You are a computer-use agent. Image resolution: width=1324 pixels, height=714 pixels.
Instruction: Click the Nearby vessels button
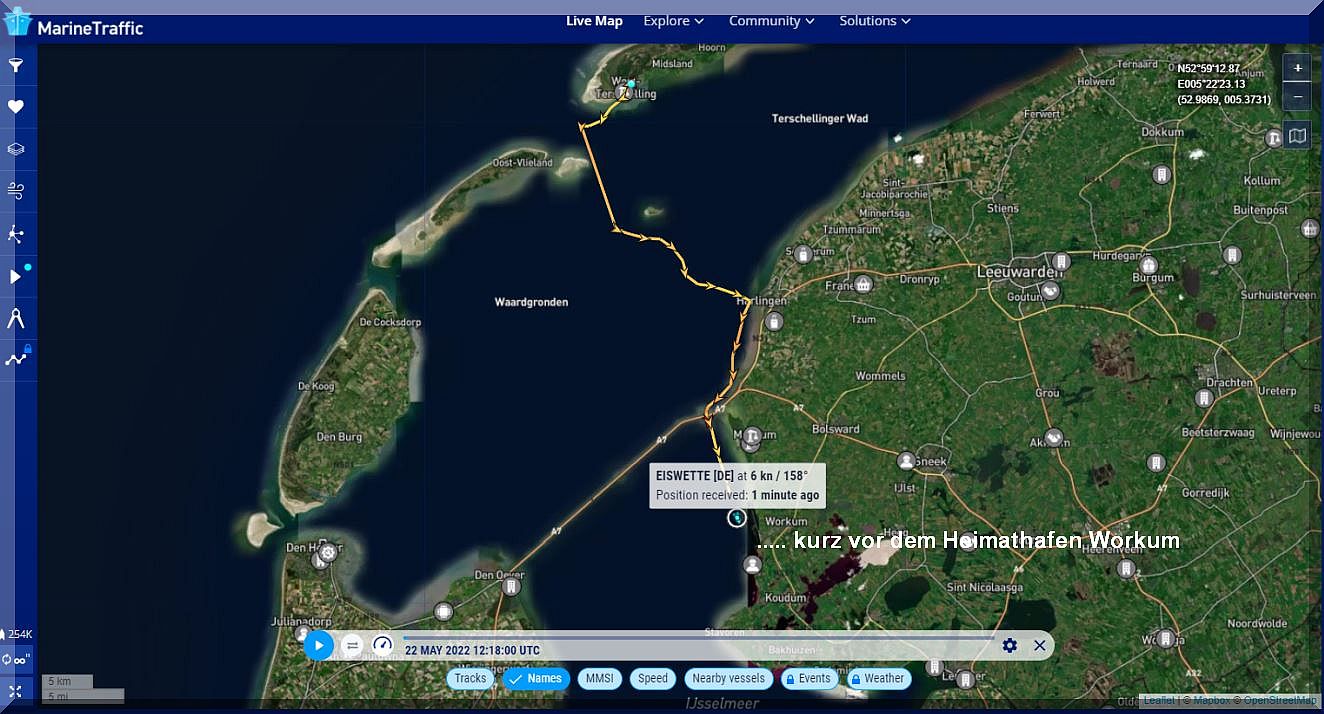(x=728, y=678)
